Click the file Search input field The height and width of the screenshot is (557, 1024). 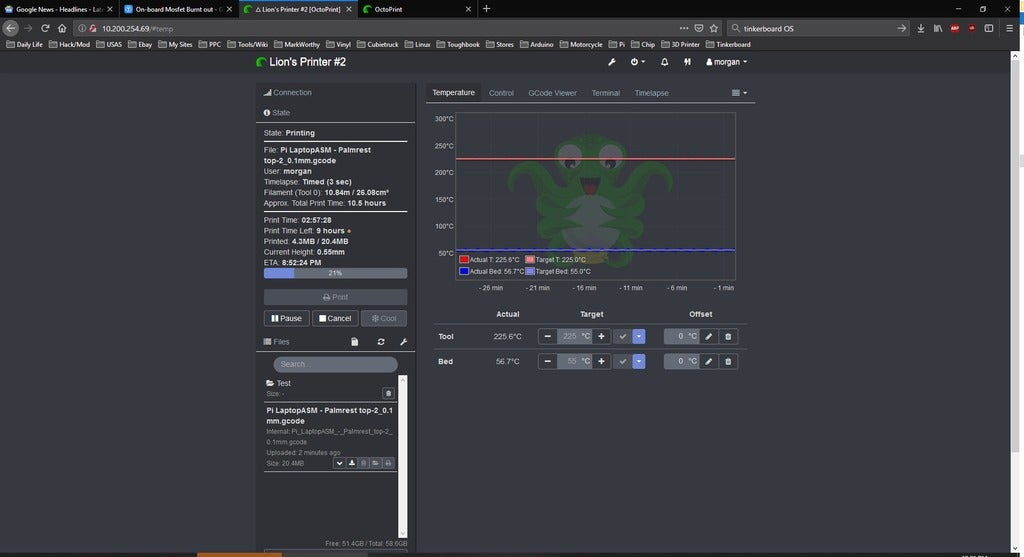[x=335, y=364]
